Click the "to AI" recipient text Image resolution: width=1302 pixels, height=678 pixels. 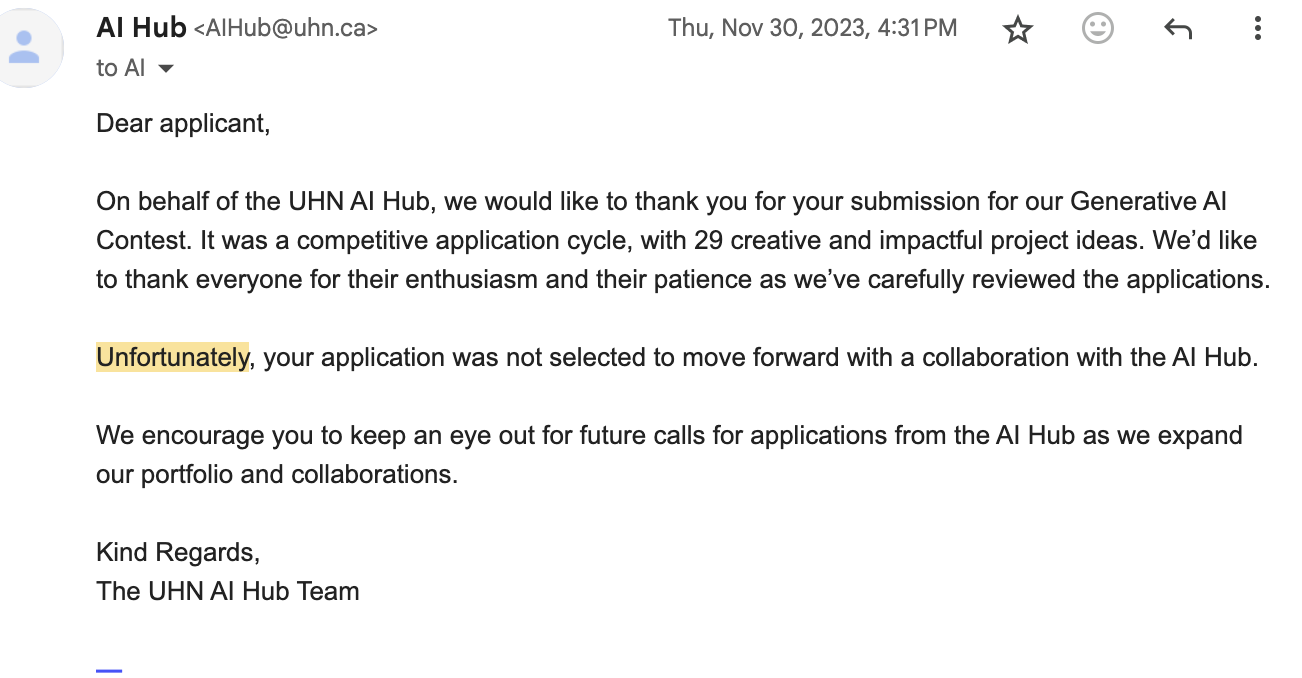click(120, 68)
